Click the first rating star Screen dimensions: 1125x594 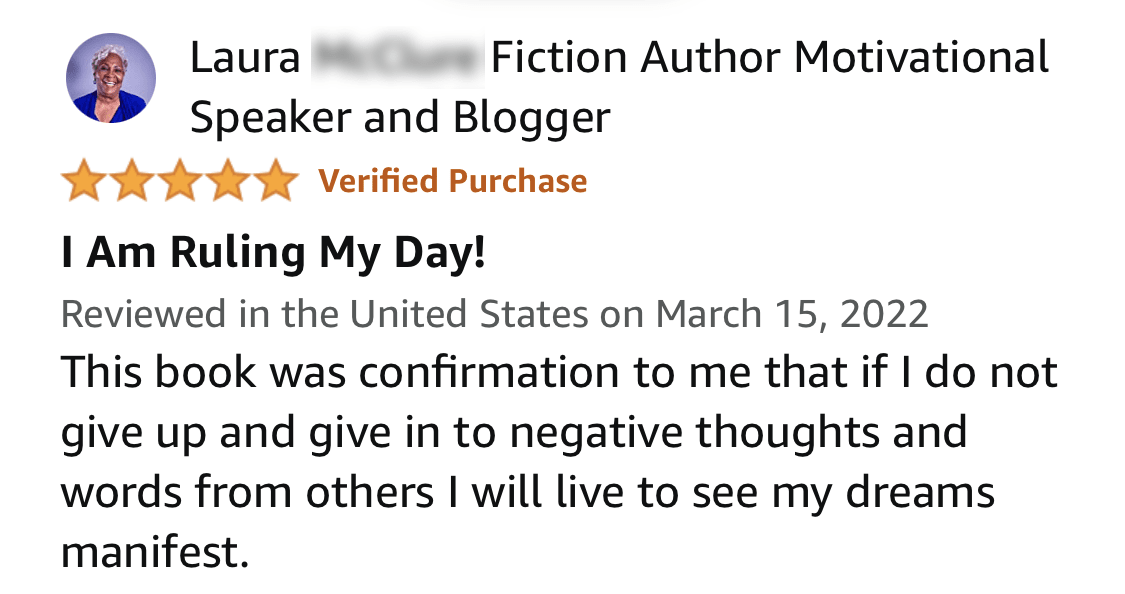(84, 182)
